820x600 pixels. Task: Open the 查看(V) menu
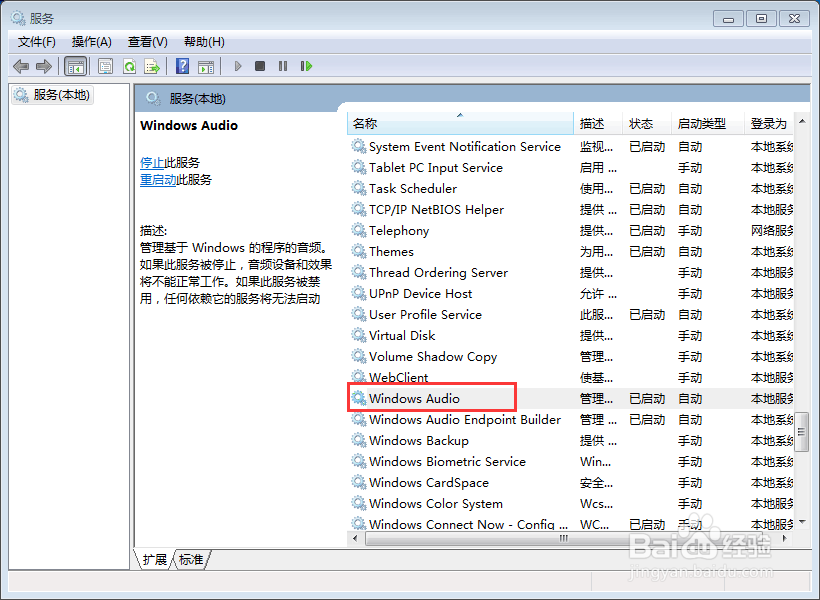point(147,42)
